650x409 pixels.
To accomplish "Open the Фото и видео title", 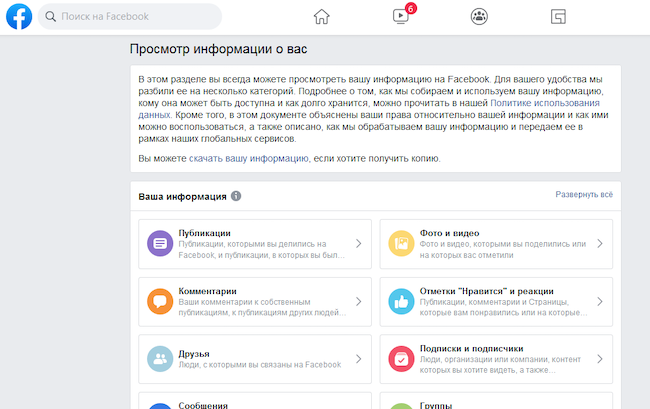I will pyautogui.click(x=449, y=233).
